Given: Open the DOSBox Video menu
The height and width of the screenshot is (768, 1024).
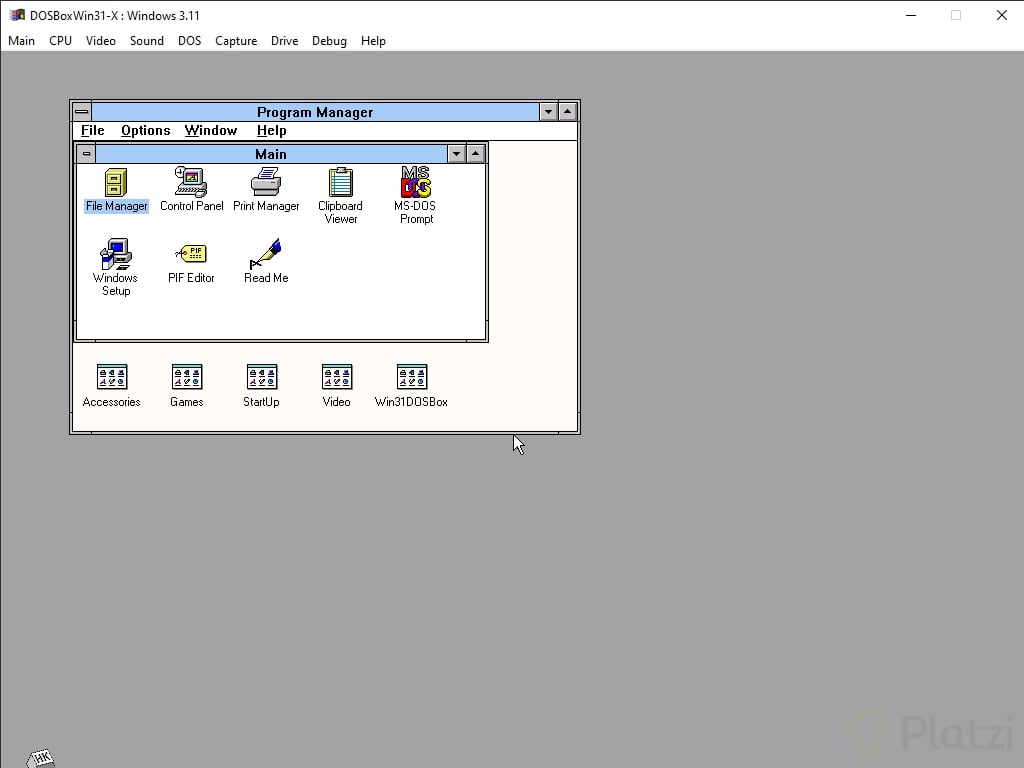Looking at the screenshot, I should (101, 40).
